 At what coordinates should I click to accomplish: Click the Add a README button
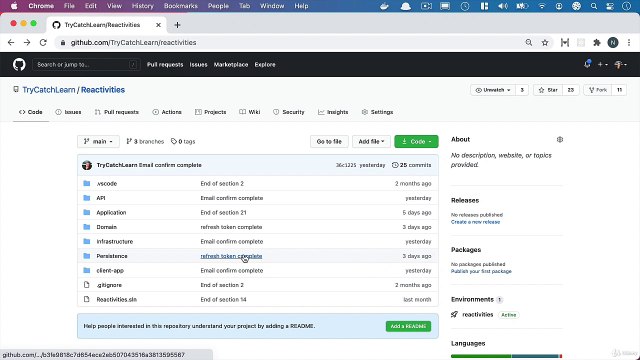[408, 326]
